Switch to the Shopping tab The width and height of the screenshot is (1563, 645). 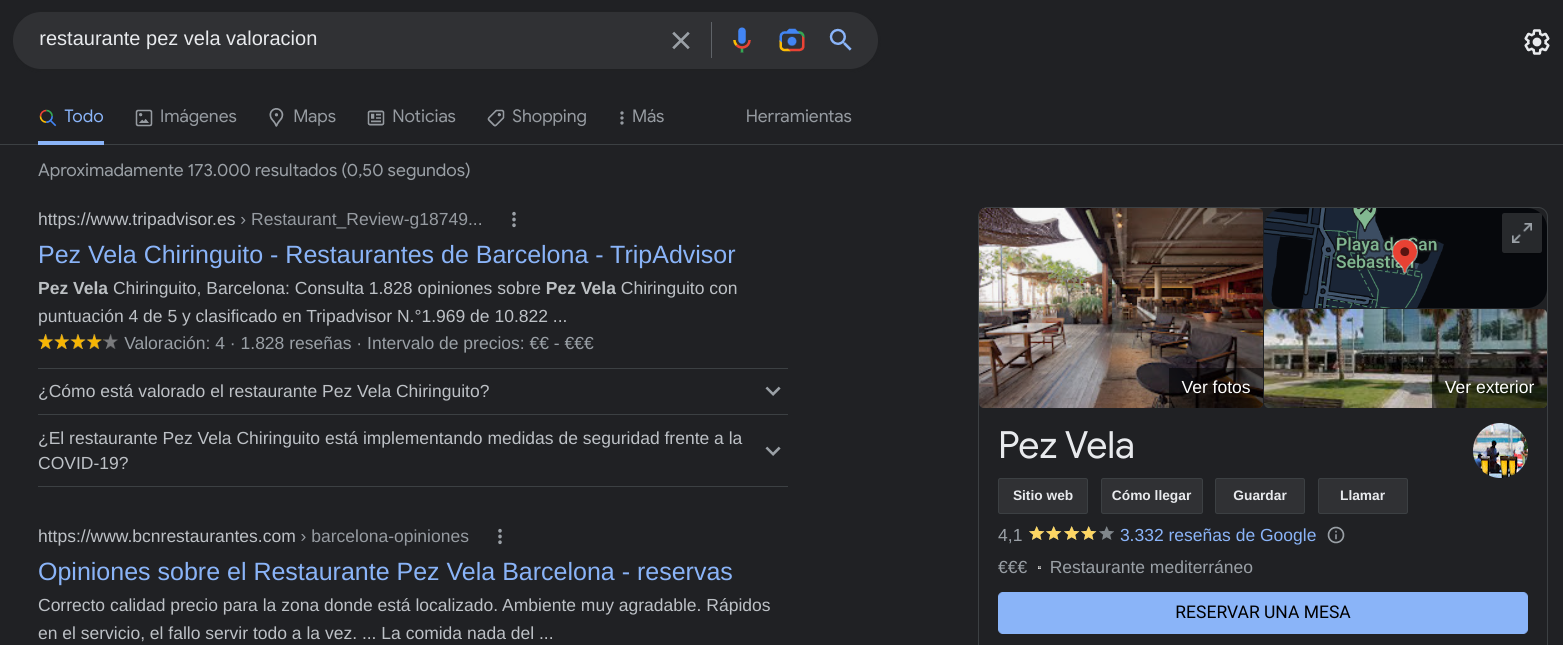[537, 117]
